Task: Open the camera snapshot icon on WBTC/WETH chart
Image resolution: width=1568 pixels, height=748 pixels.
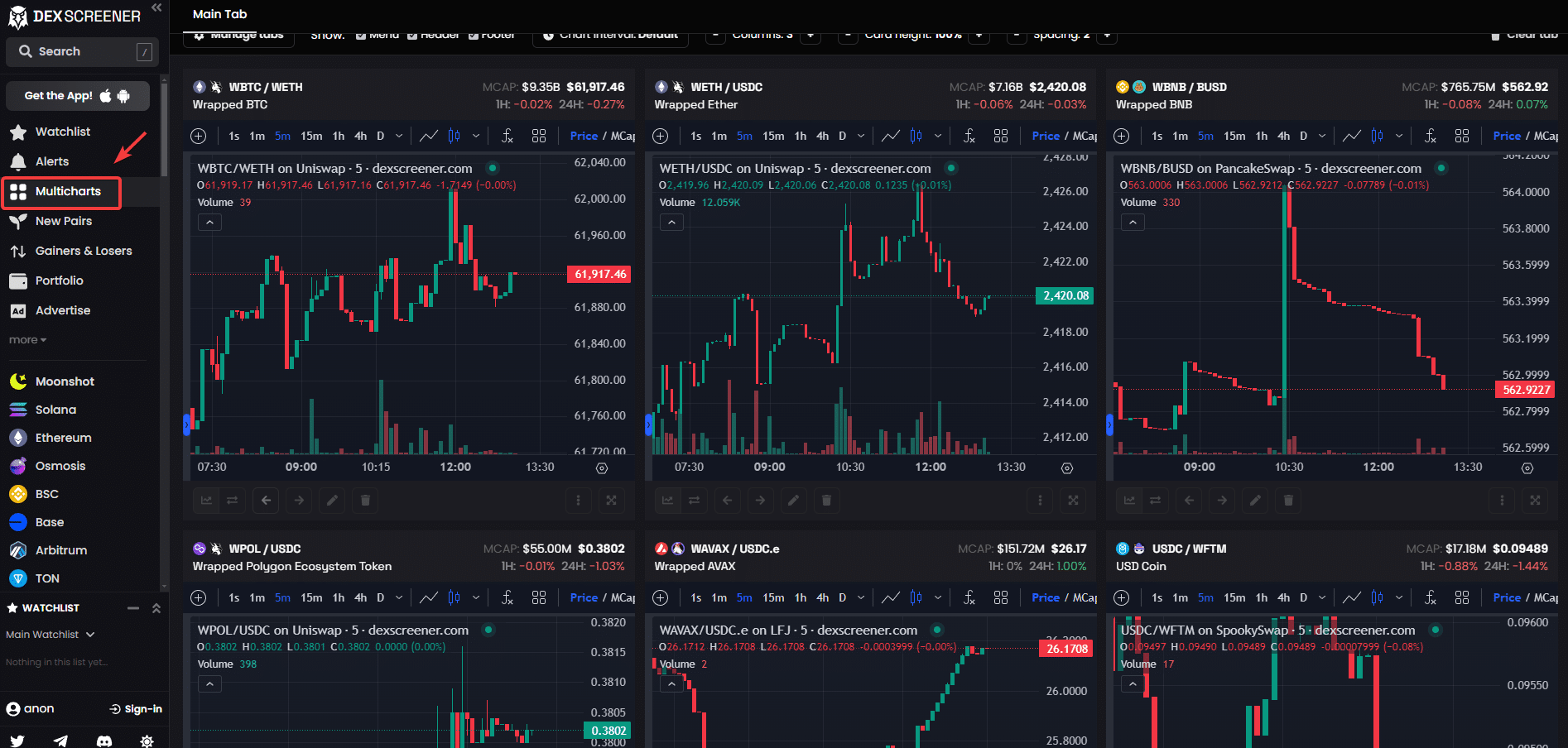Action: [601, 467]
